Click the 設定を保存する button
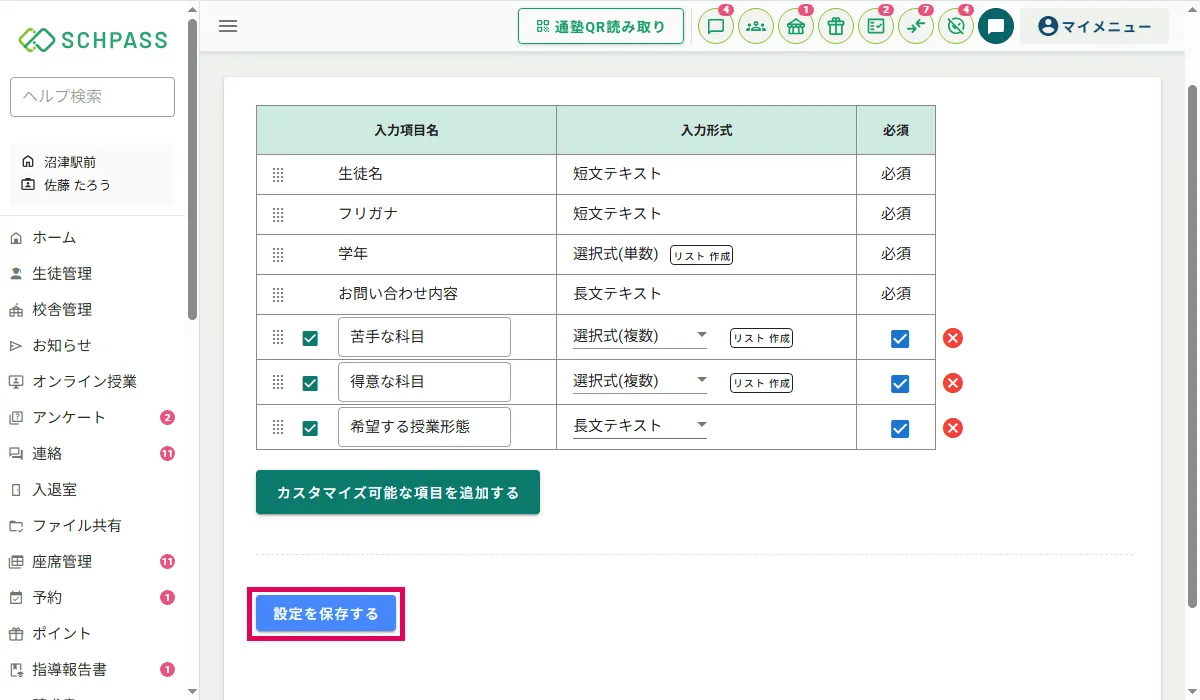Image resolution: width=1200 pixels, height=700 pixels. tap(326, 614)
